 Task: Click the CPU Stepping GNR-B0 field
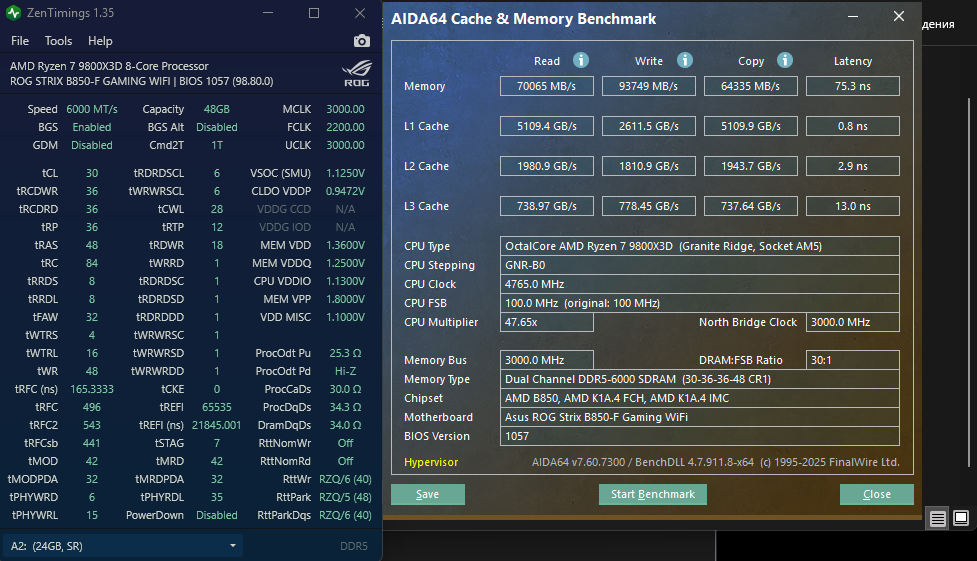[700, 265]
